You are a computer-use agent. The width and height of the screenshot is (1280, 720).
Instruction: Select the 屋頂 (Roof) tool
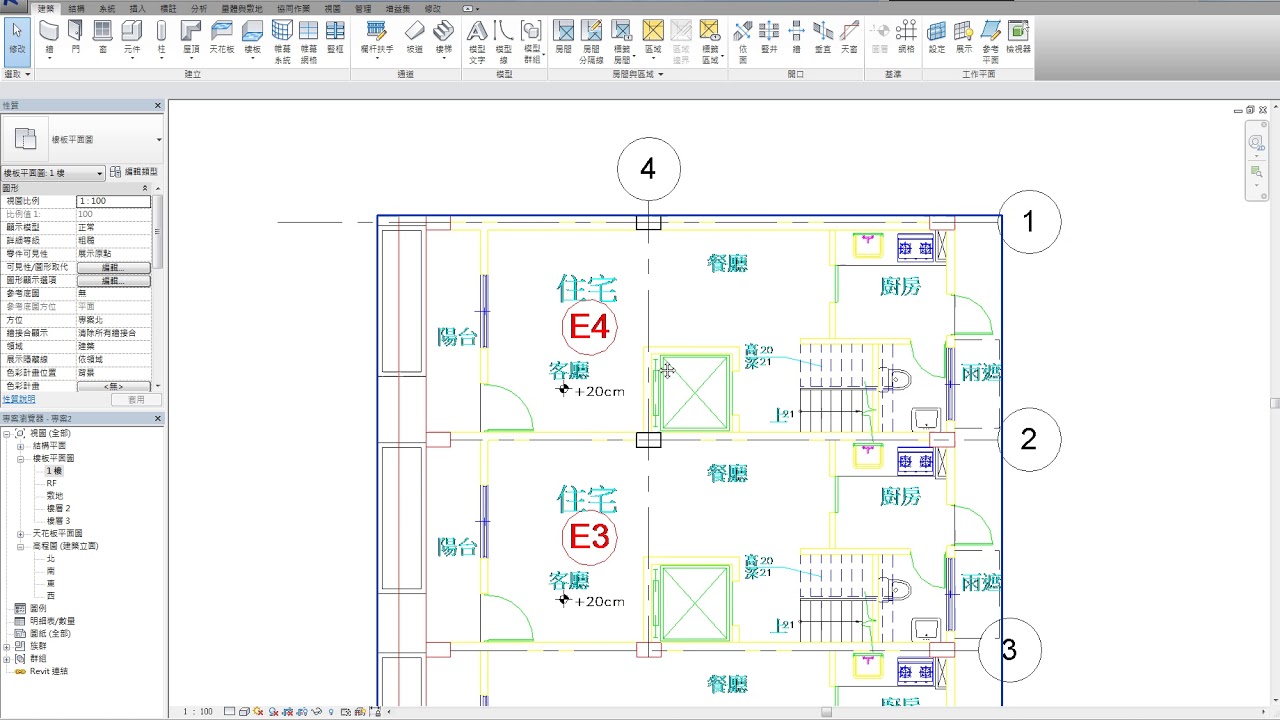191,39
